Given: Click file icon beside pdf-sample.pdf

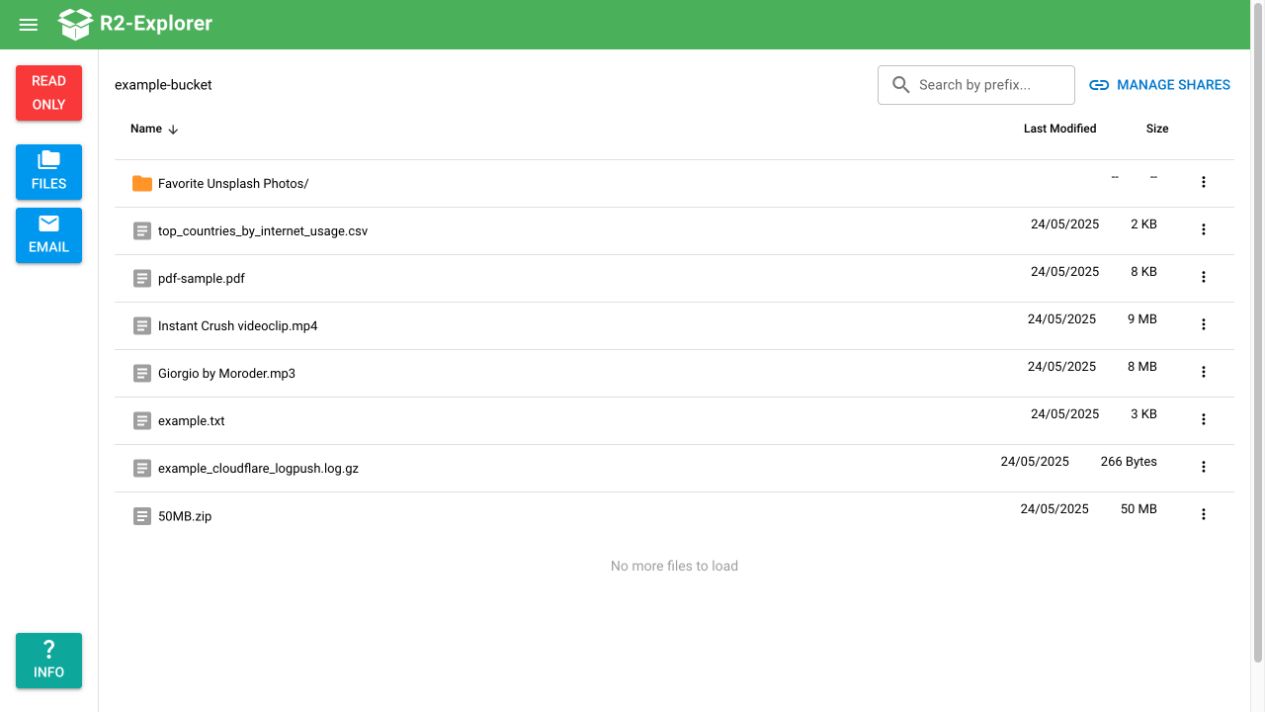Looking at the screenshot, I should 142,279.
